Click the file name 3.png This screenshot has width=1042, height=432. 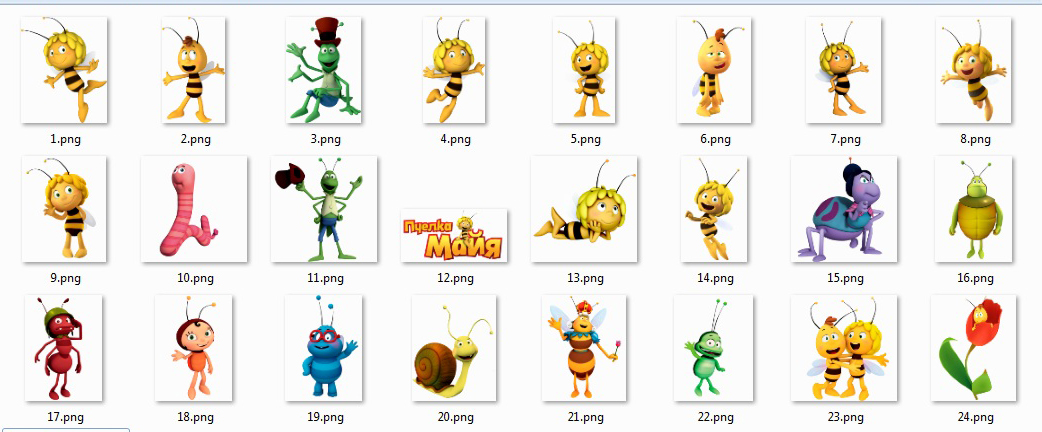(x=325, y=139)
